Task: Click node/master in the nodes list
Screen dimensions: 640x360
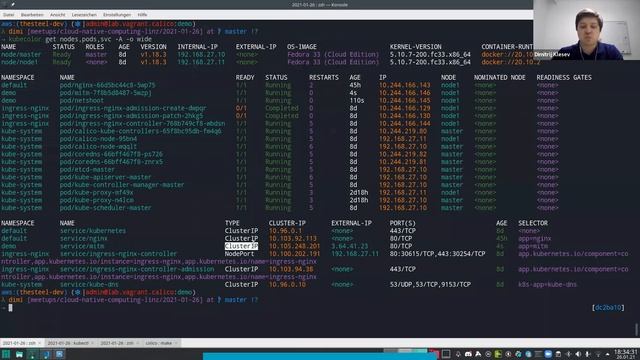Action: point(21,54)
